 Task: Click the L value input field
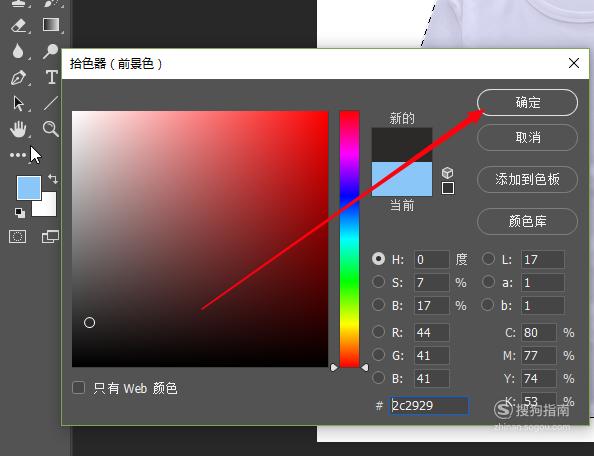[543, 259]
